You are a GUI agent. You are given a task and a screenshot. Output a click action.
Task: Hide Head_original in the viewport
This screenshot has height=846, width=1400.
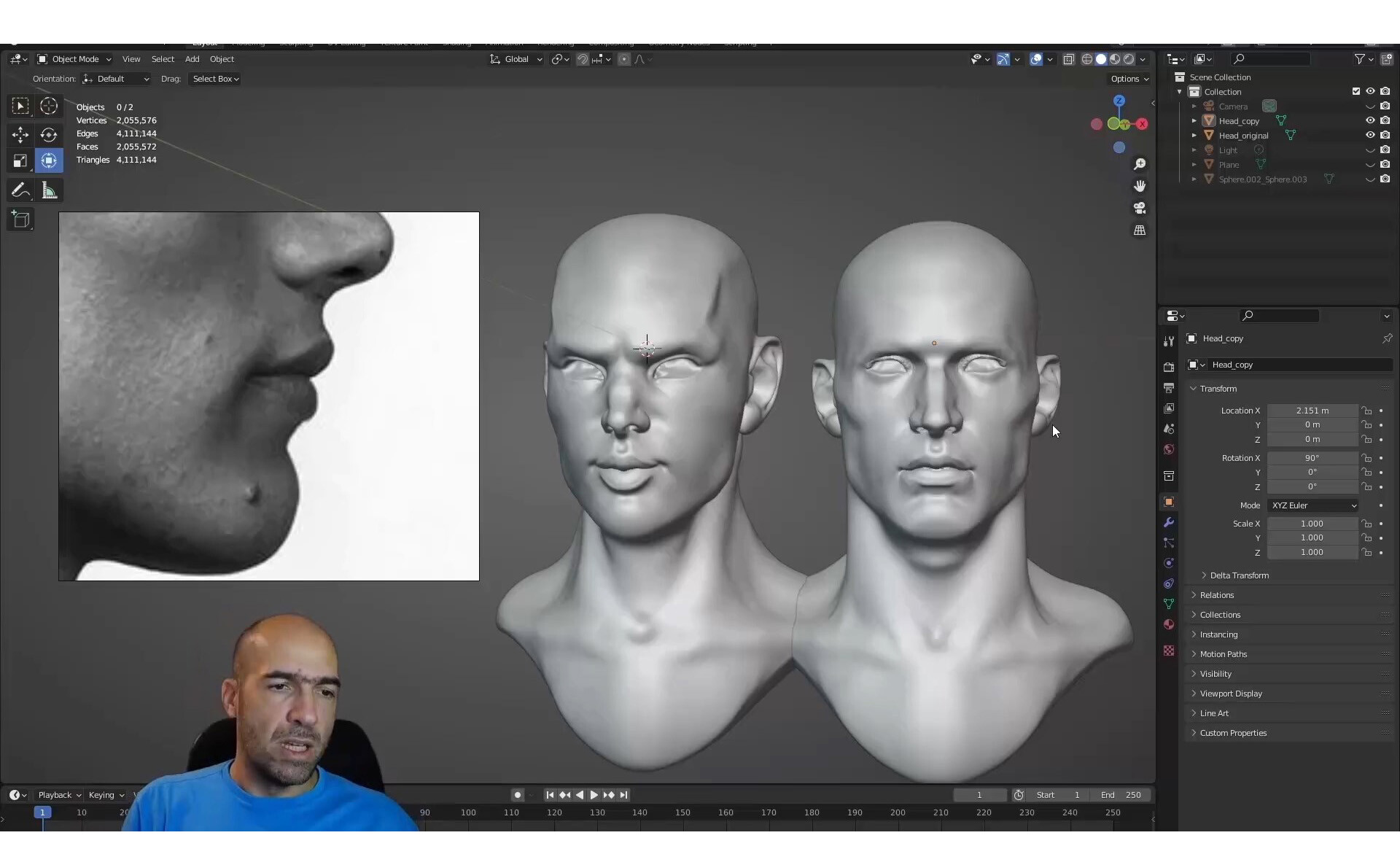[x=1369, y=135]
